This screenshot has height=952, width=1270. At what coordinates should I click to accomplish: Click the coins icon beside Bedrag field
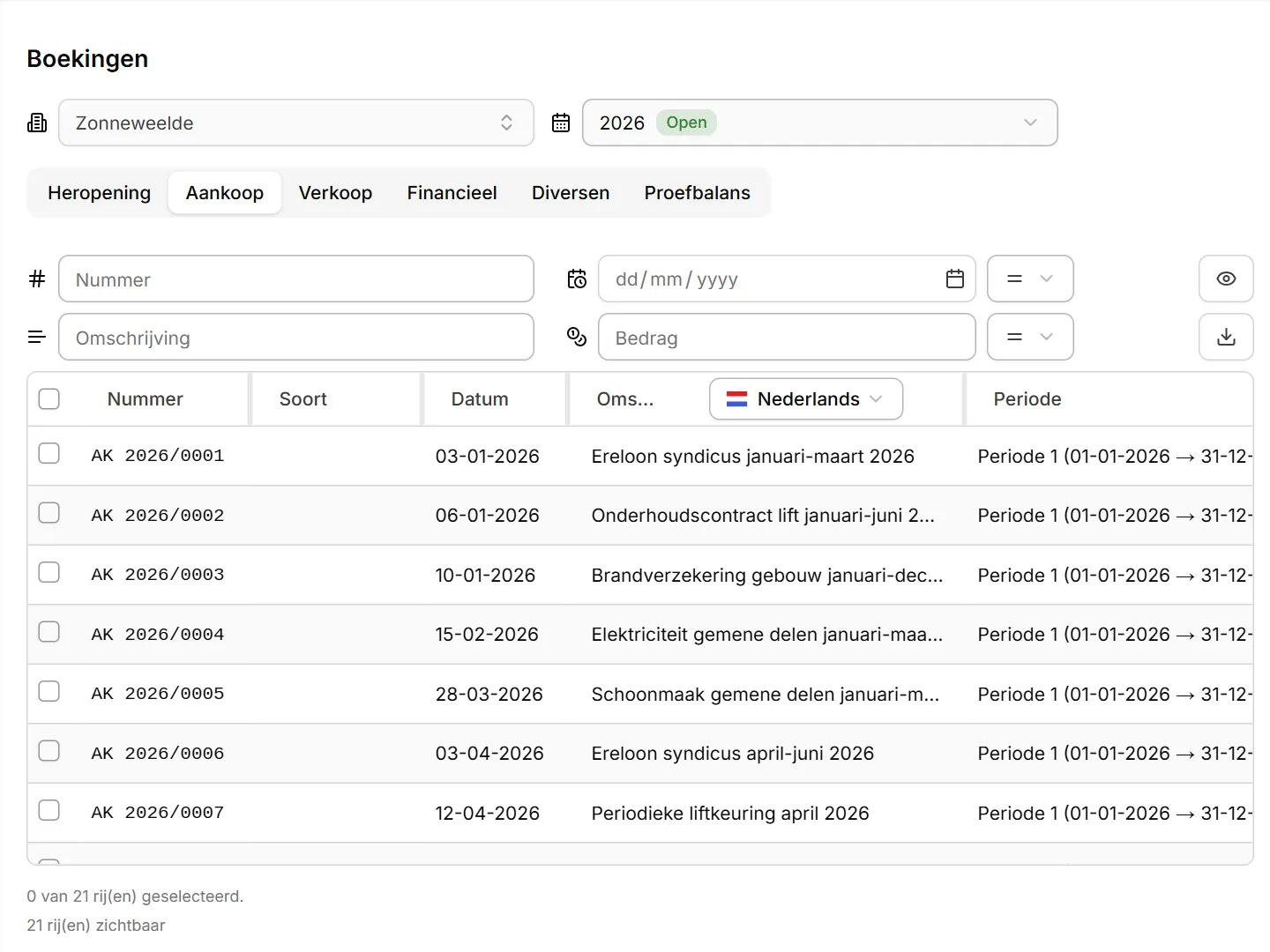(577, 337)
